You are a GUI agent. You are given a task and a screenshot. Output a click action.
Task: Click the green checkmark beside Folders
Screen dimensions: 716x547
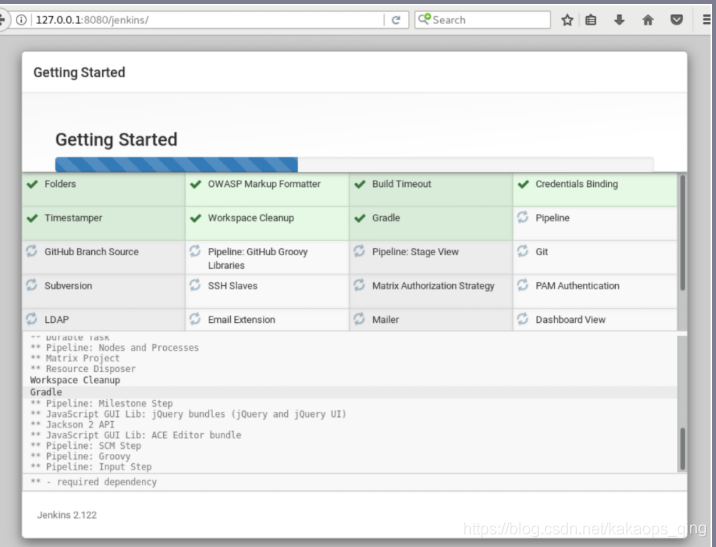click(32, 185)
